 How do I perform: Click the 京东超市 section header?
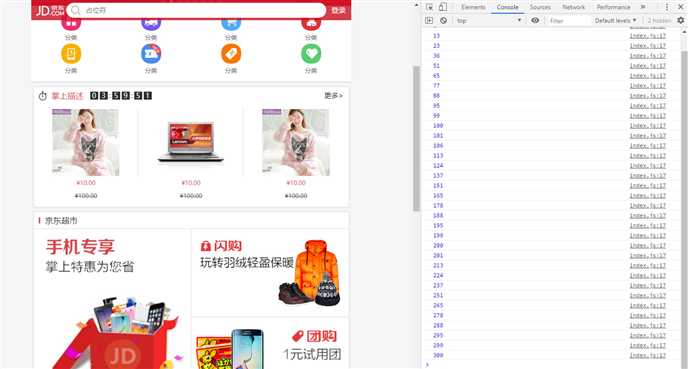point(61,220)
